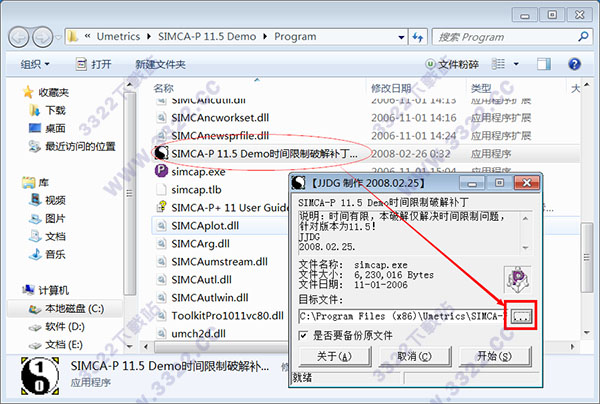Image resolution: width=600 pixels, height=404 pixels.
Task: Select umch2d.dll file
Action: pos(198,334)
